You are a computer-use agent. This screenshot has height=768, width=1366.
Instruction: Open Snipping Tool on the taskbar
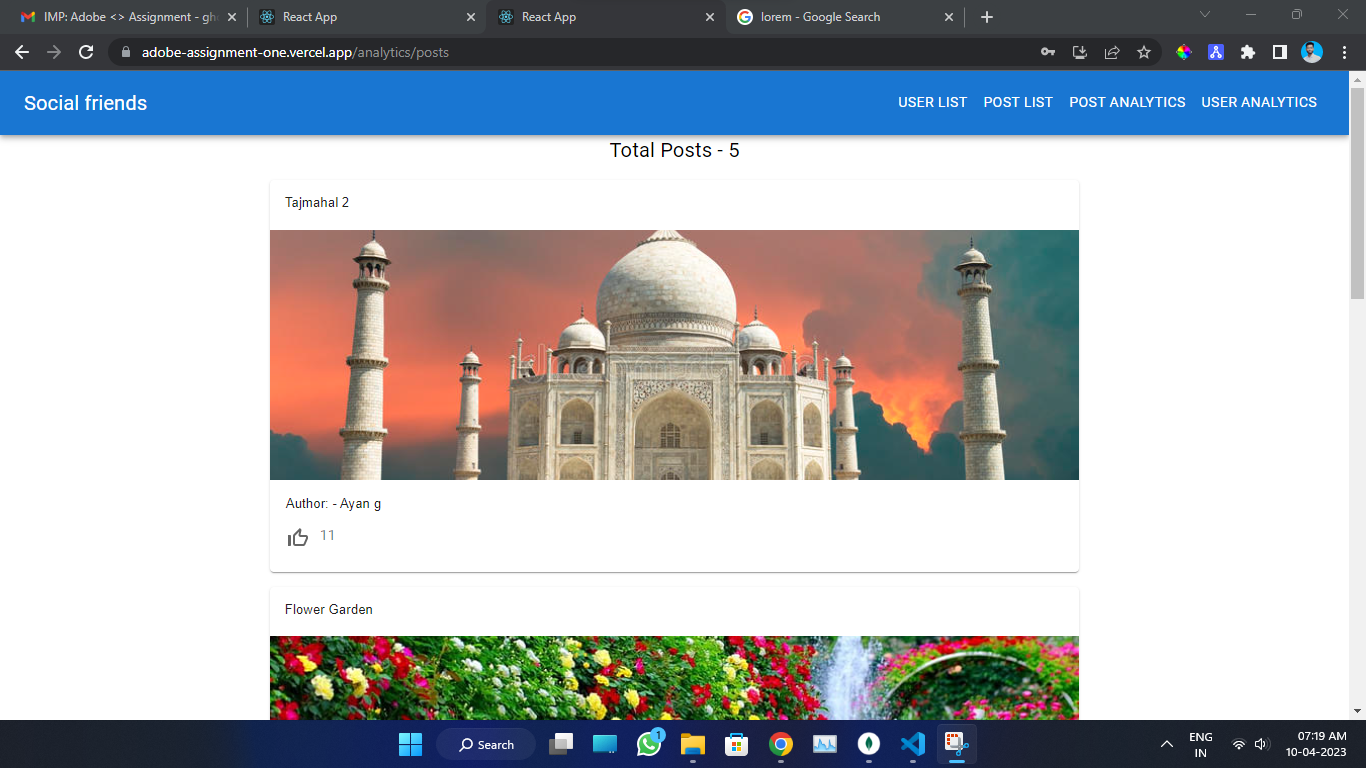pyautogui.click(x=957, y=744)
